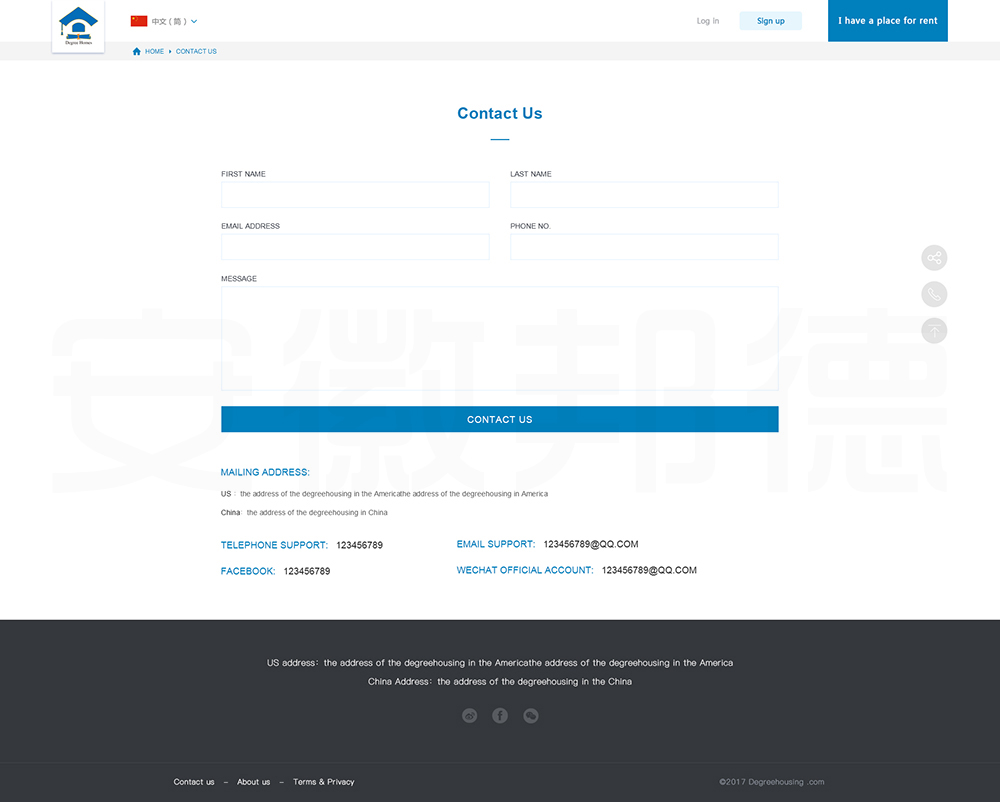Image resolution: width=1000 pixels, height=802 pixels.
Task: Click the back-to-top arrow icon
Action: 933,330
